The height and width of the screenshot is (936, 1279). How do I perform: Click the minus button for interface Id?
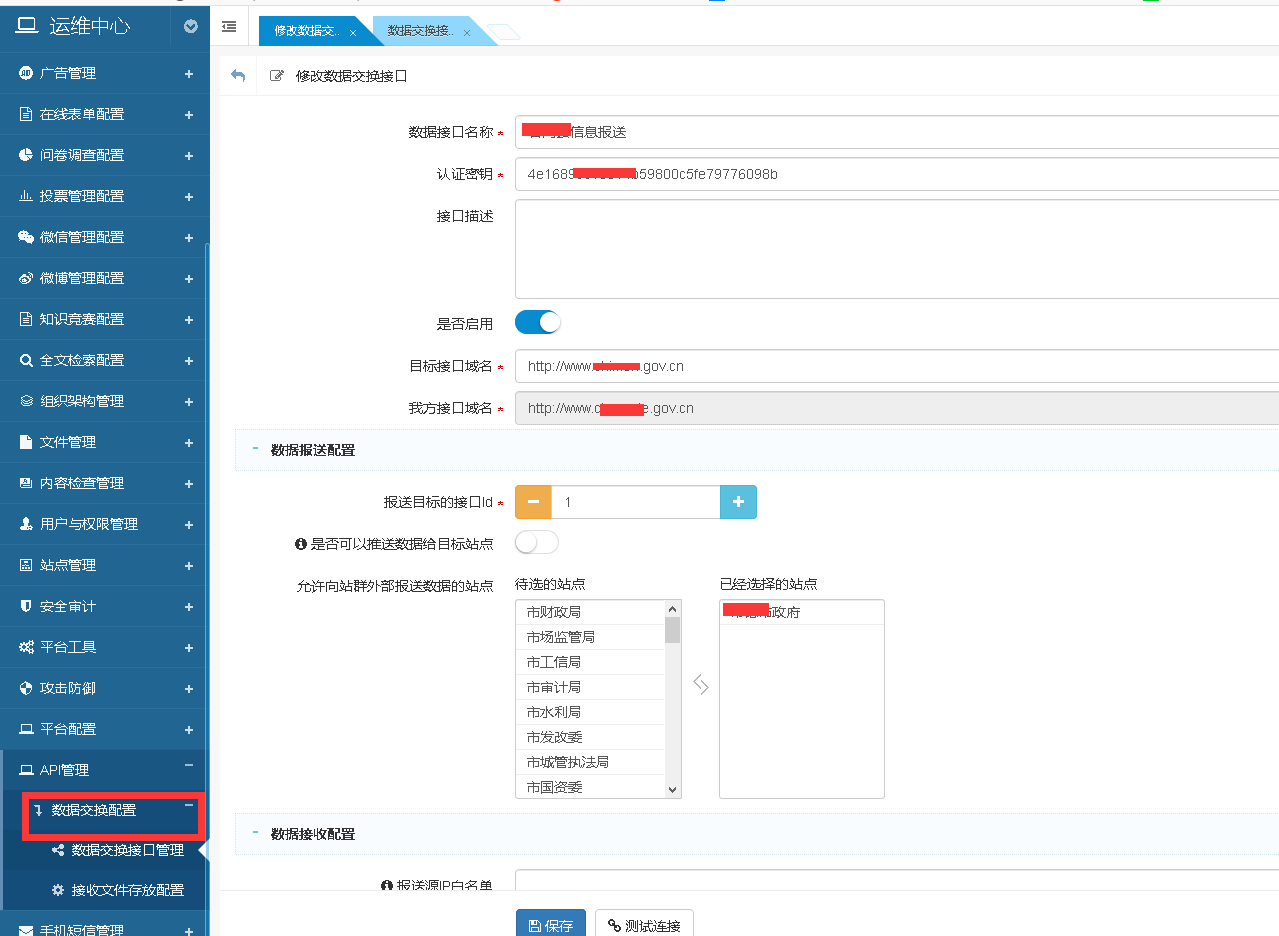(533, 502)
